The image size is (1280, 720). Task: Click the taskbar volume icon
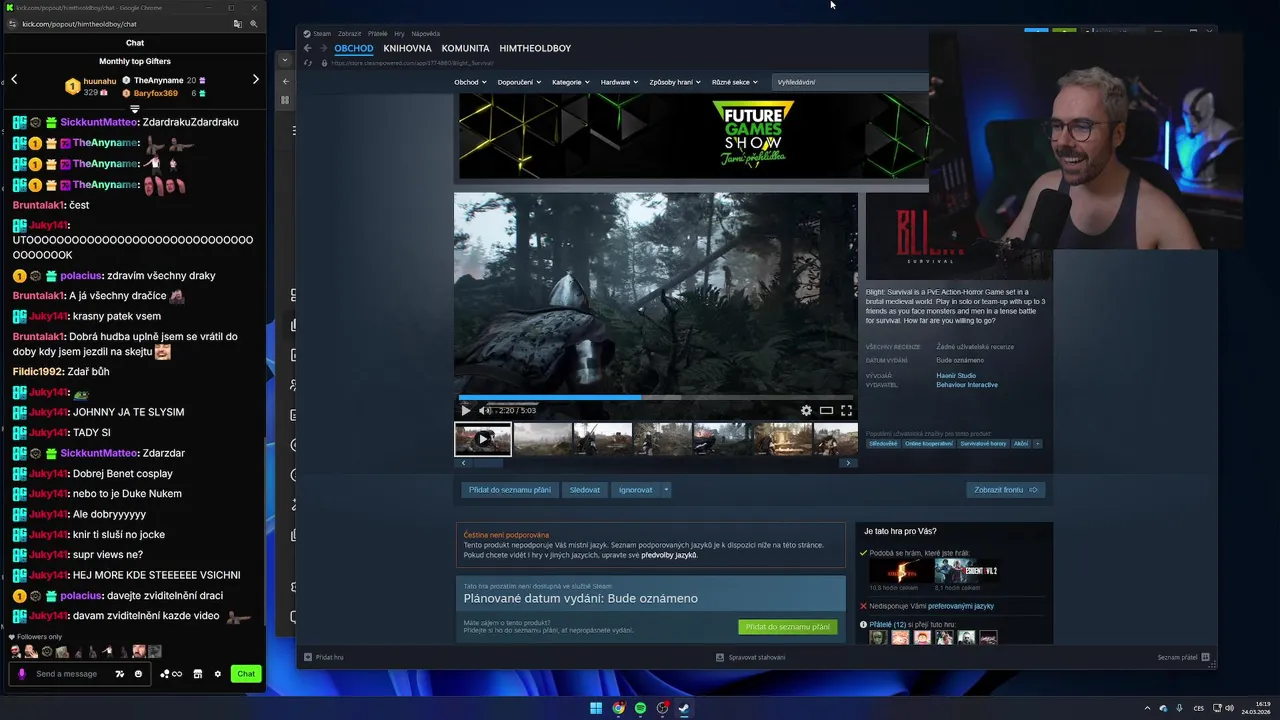pyautogui.click(x=1229, y=708)
